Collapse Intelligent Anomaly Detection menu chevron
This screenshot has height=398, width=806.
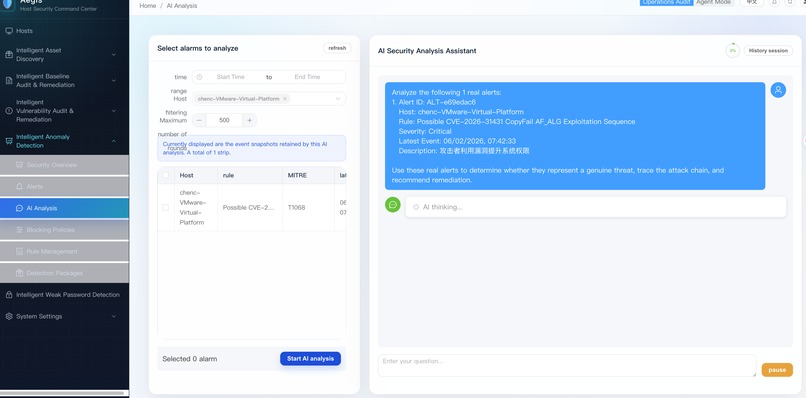[114, 141]
